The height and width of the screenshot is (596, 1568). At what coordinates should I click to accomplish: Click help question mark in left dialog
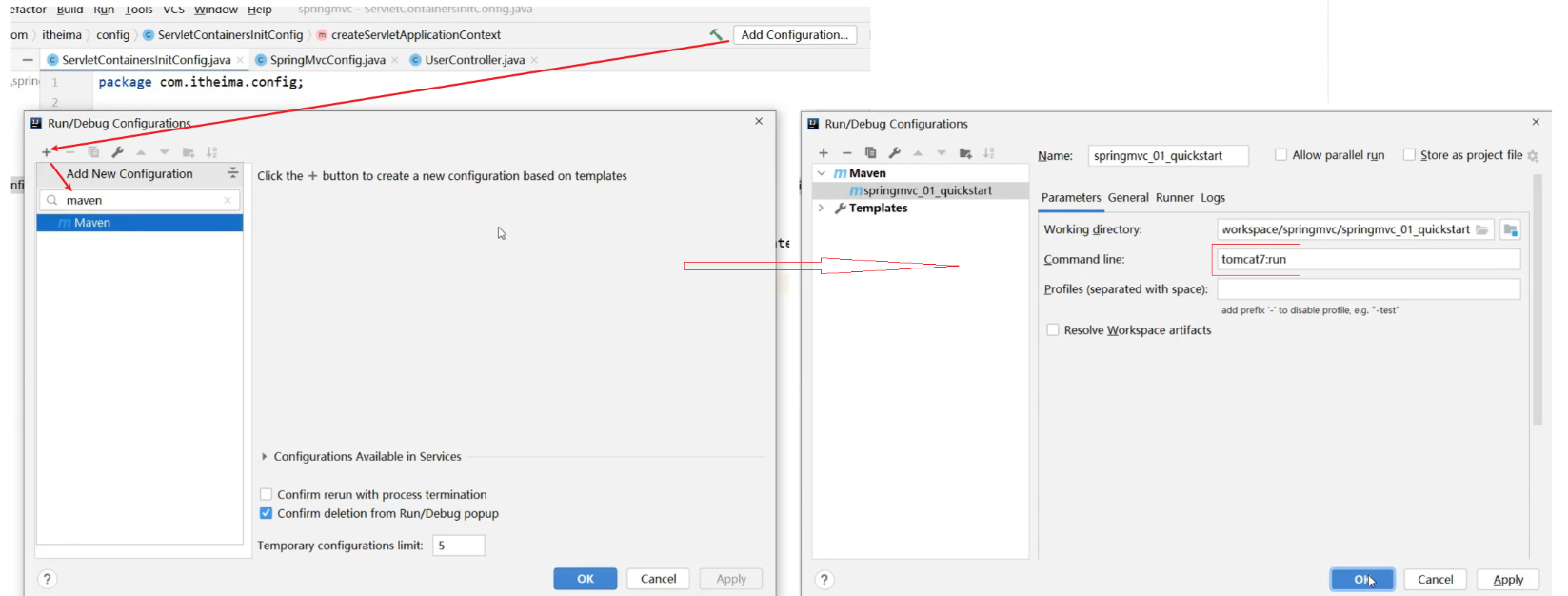pos(47,579)
